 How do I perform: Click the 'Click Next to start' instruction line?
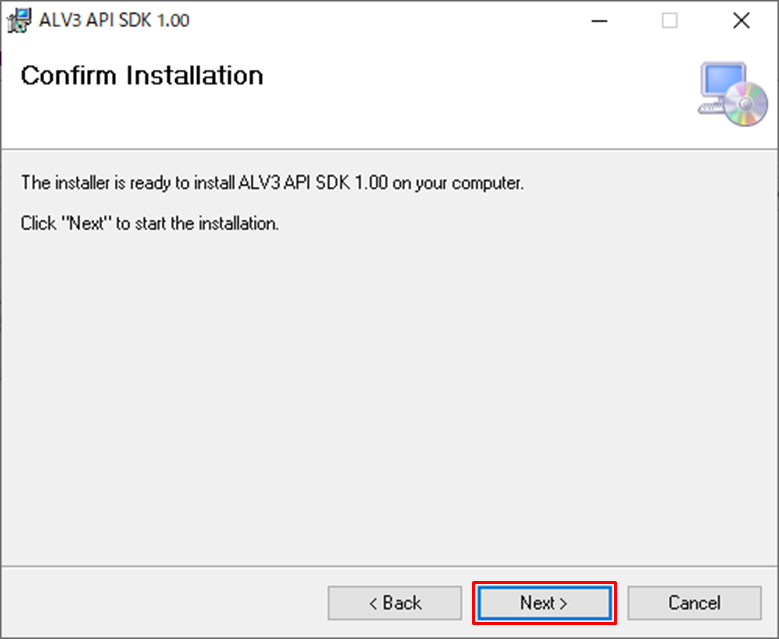tap(150, 224)
